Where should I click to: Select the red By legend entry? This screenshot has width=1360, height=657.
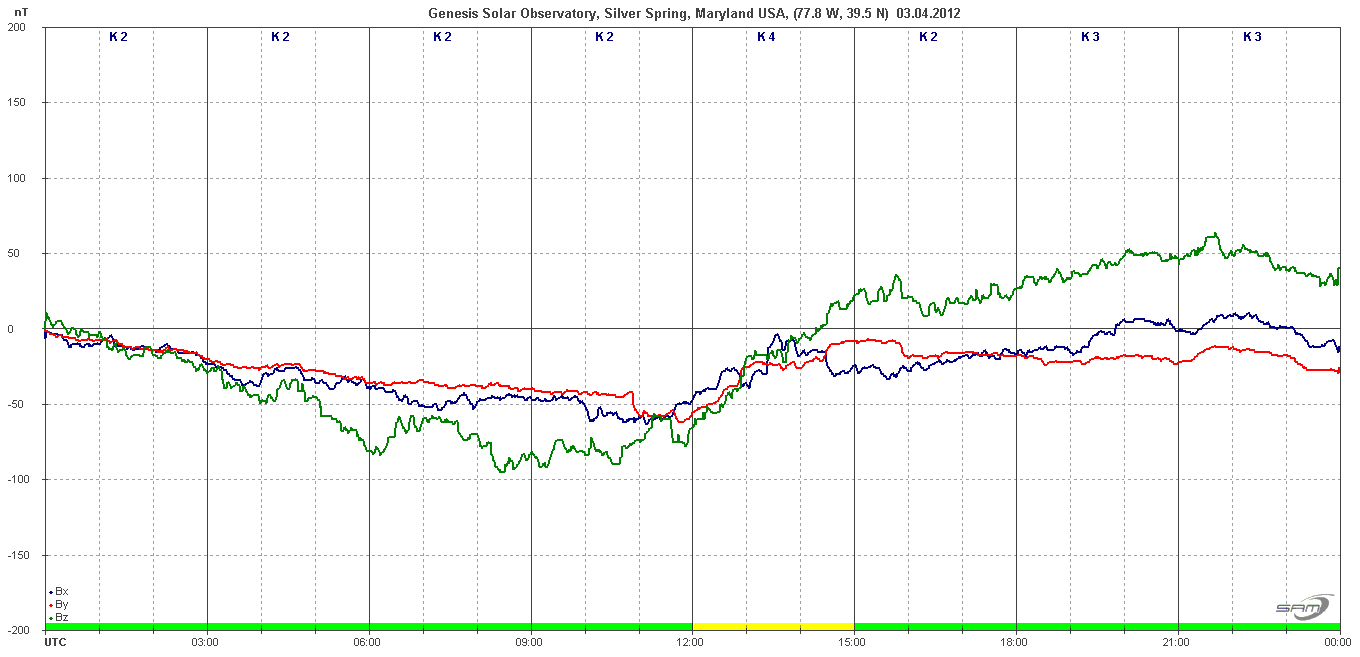(60, 604)
